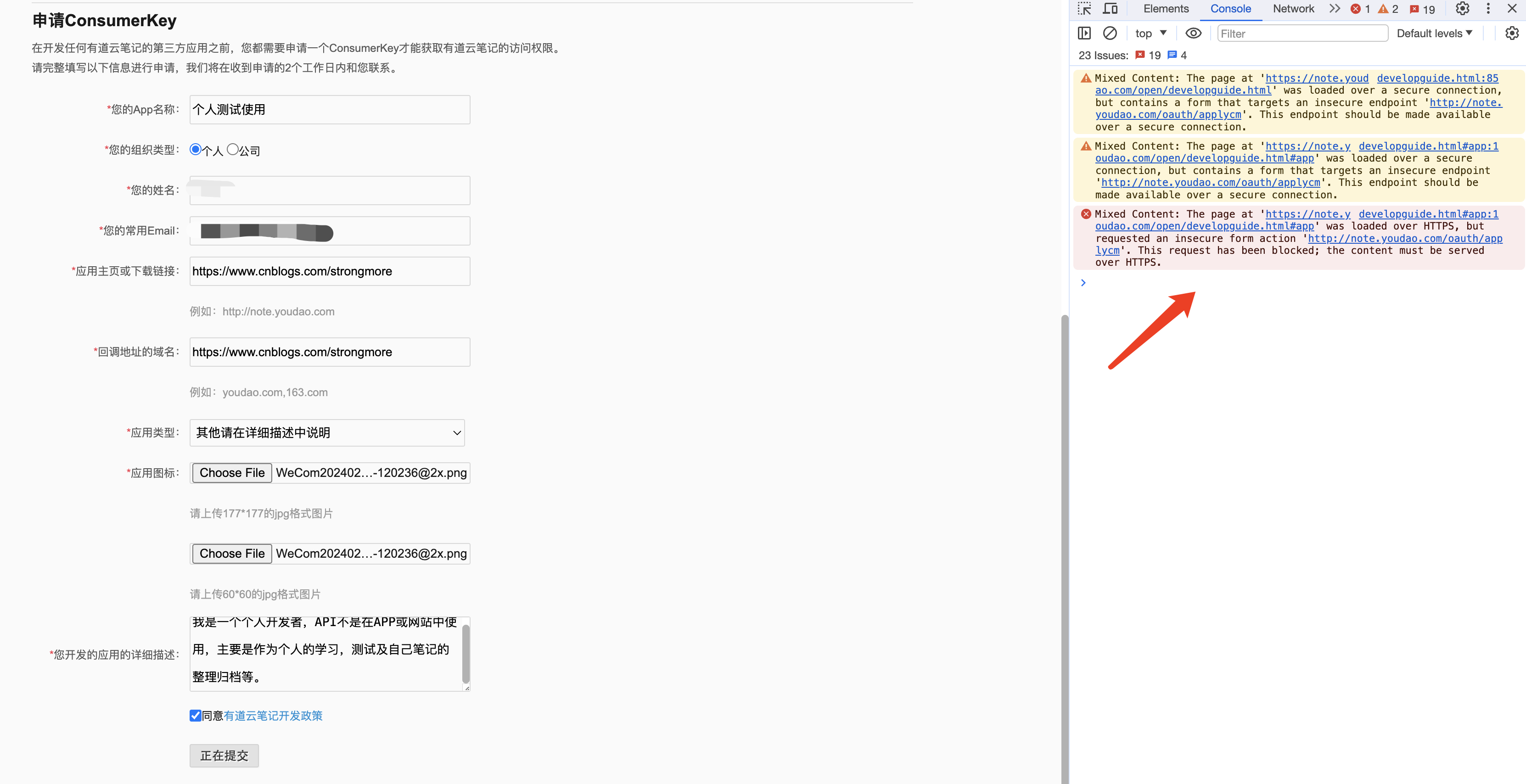The image size is (1526, 784).
Task: Click the console Filter input box
Action: [x=1302, y=34]
